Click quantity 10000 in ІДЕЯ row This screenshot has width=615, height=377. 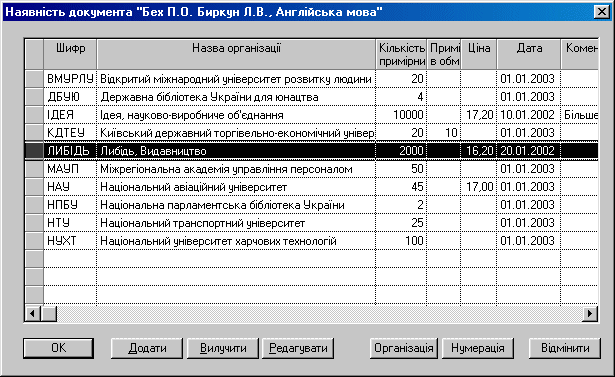click(x=401, y=115)
